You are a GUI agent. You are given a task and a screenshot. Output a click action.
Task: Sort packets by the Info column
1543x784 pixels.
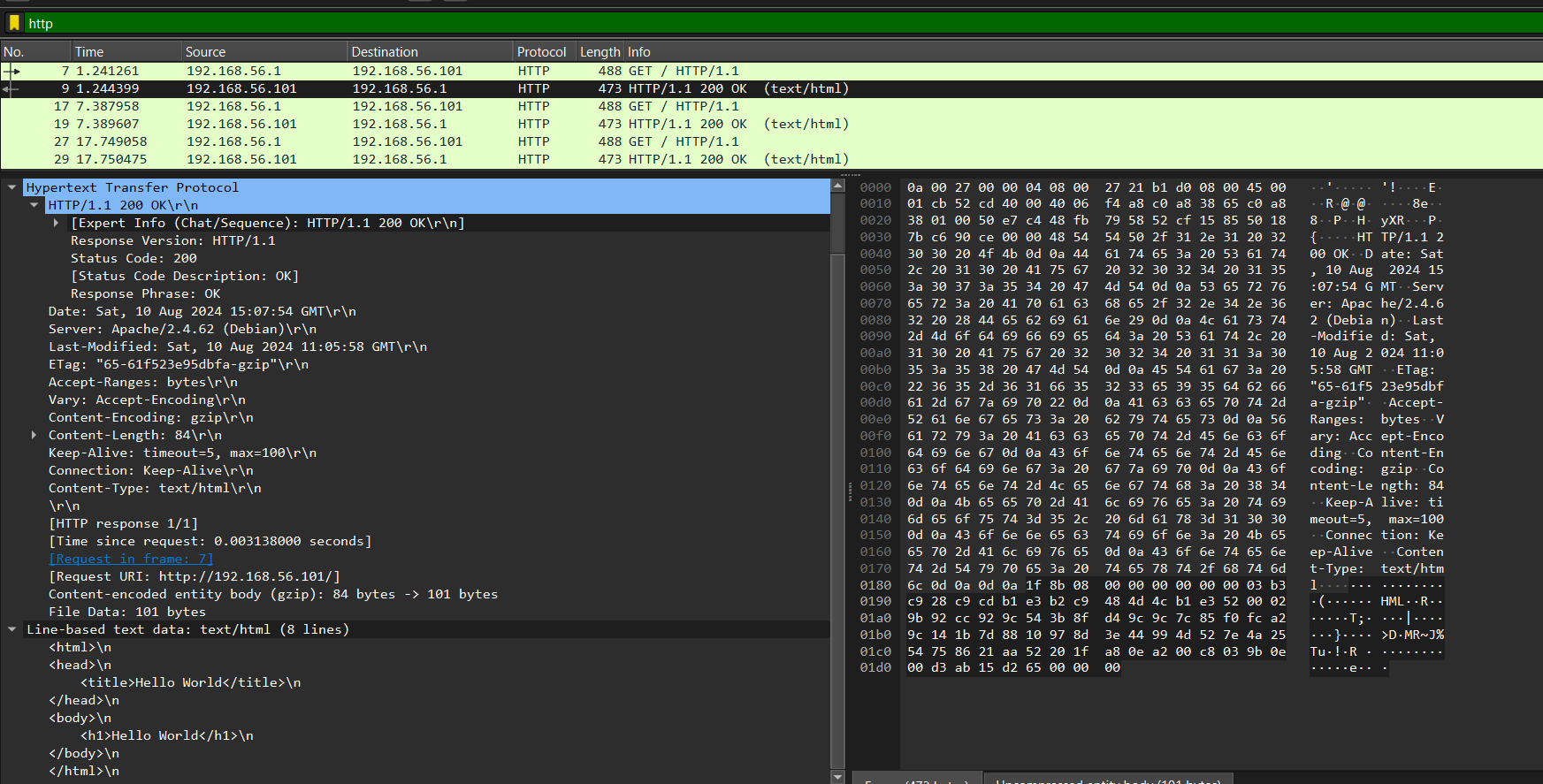point(1083,52)
